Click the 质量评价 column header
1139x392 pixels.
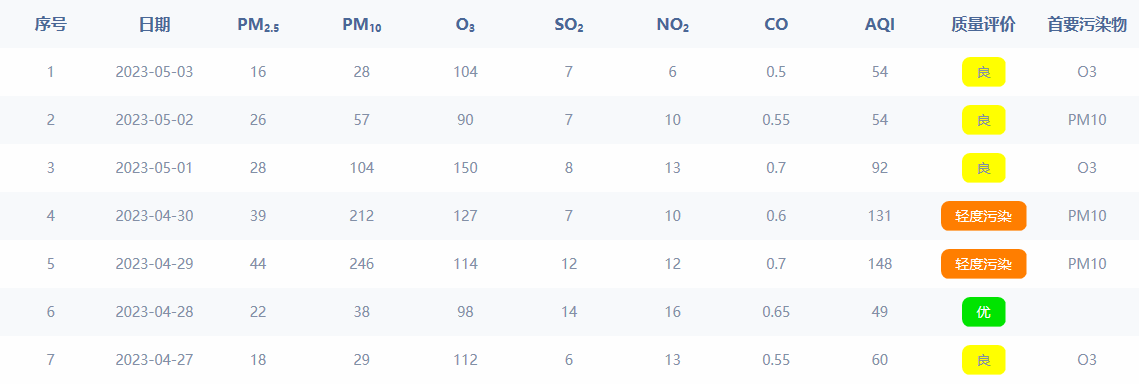pos(984,25)
